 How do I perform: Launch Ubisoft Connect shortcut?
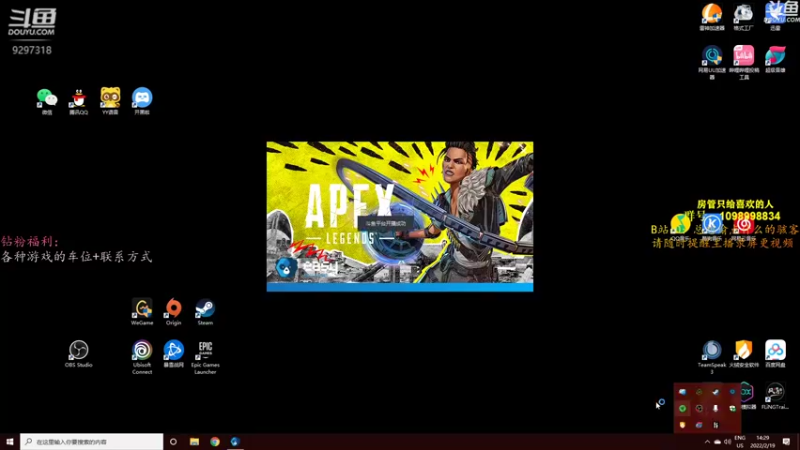[x=142, y=357]
